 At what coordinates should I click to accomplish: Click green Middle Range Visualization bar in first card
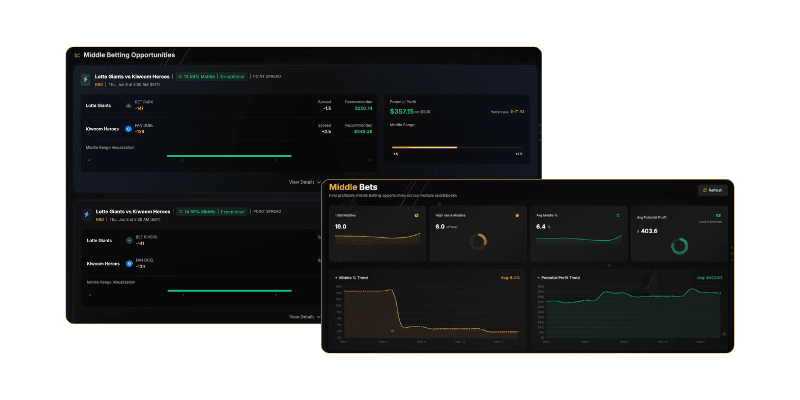[229, 156]
